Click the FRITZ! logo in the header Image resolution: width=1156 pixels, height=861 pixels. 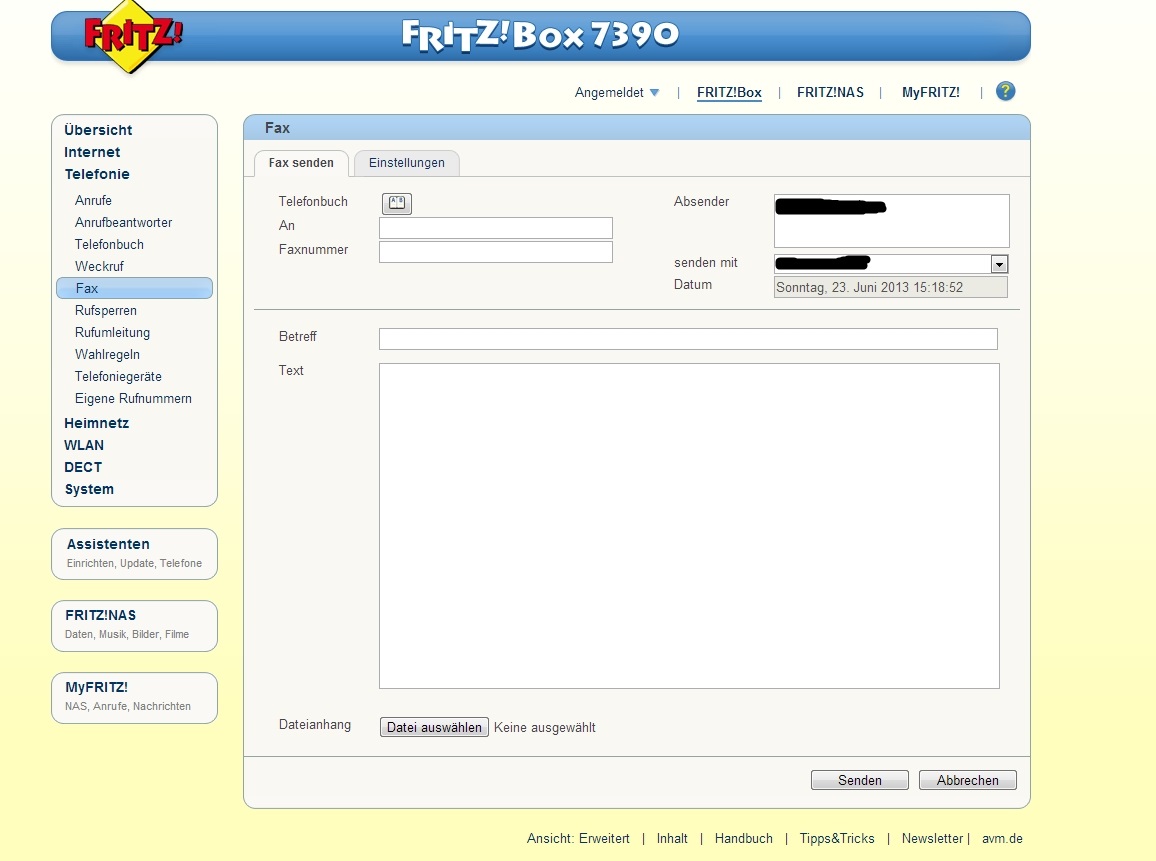[x=133, y=35]
